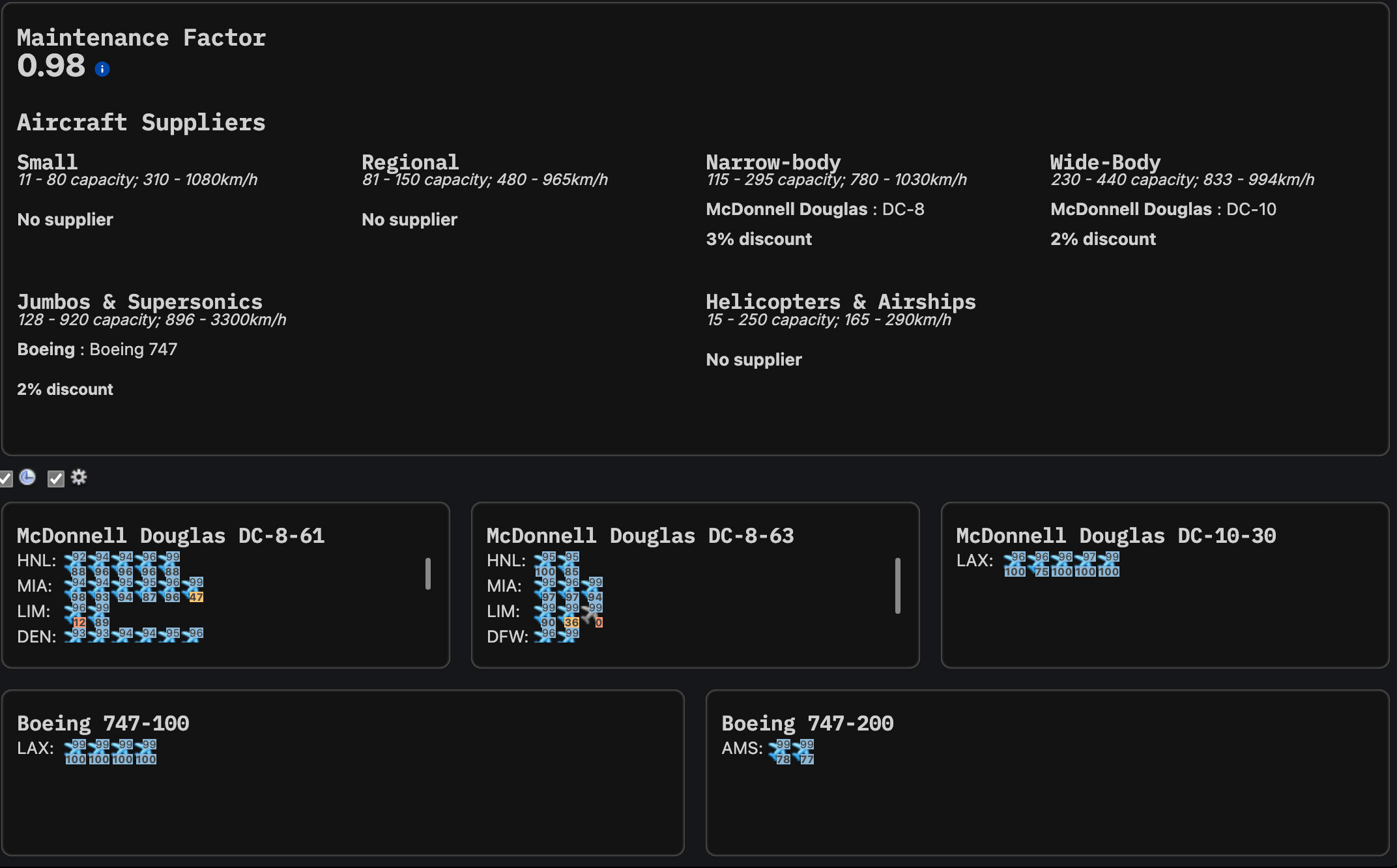Click the 'McDonnell Douglas DC-8-61' card title

pyautogui.click(x=171, y=536)
